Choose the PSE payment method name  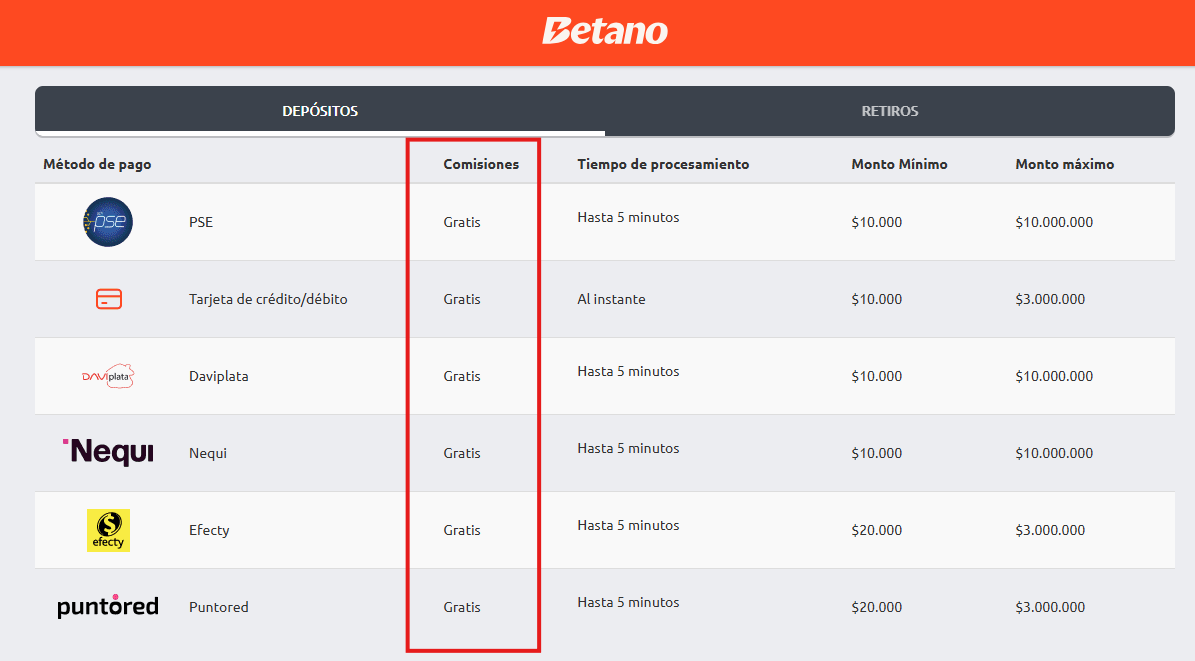pyautogui.click(x=201, y=222)
